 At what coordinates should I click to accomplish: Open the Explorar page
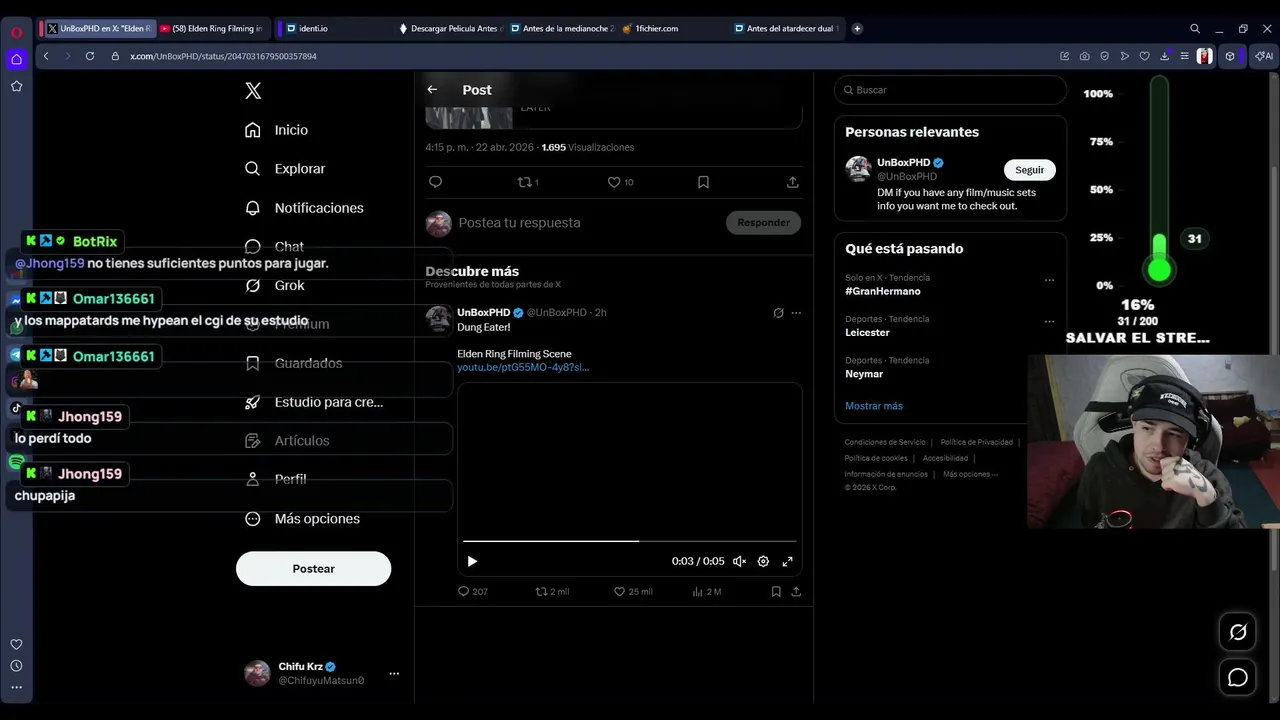click(x=286, y=169)
